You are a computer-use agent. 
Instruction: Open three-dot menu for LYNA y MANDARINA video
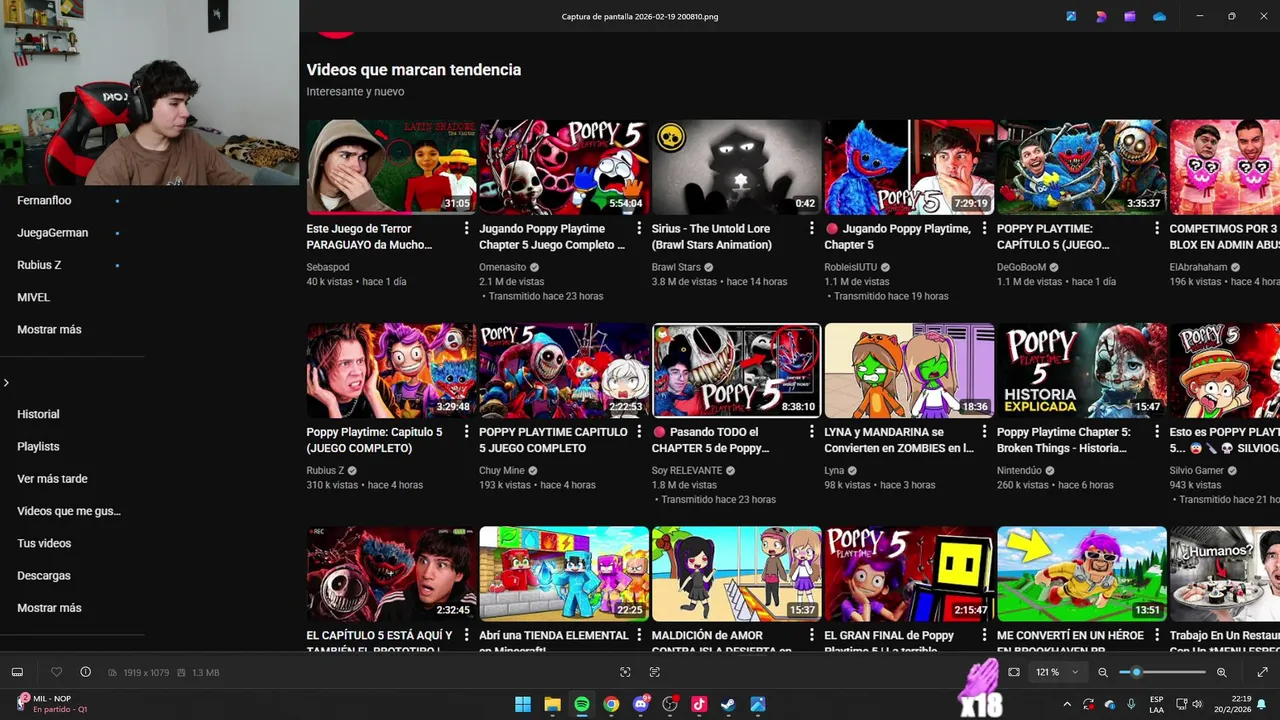(x=984, y=432)
